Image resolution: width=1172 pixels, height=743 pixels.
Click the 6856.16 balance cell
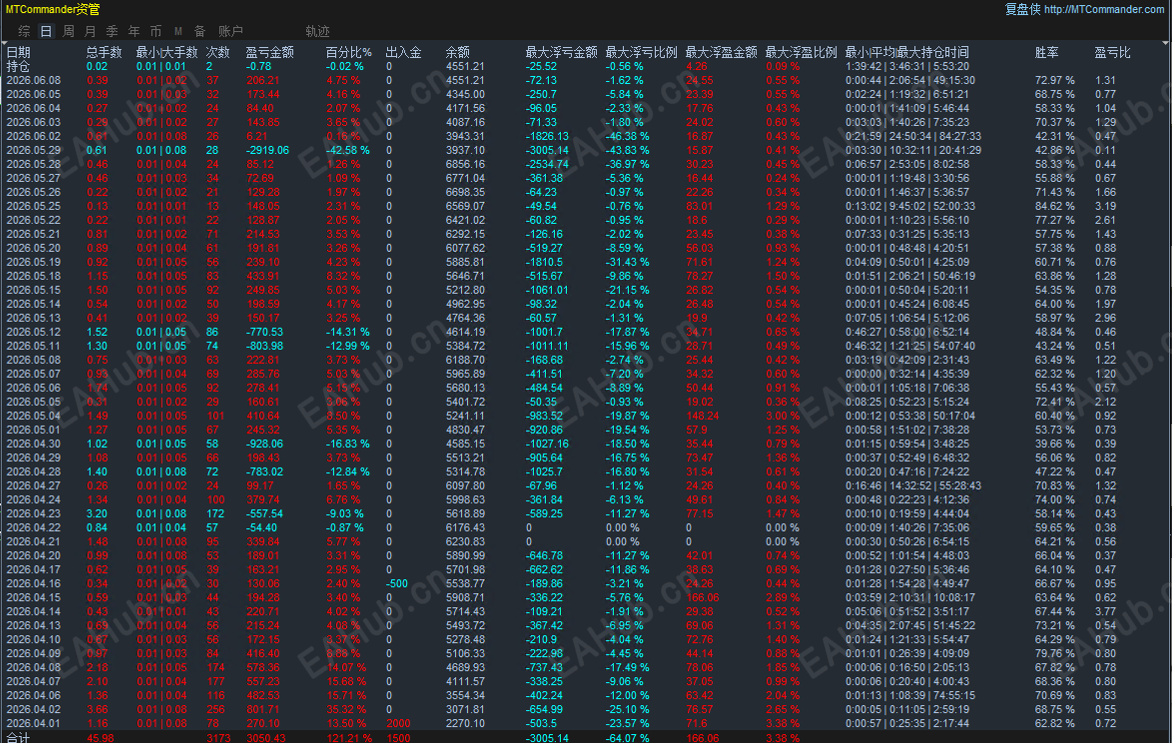click(465, 164)
